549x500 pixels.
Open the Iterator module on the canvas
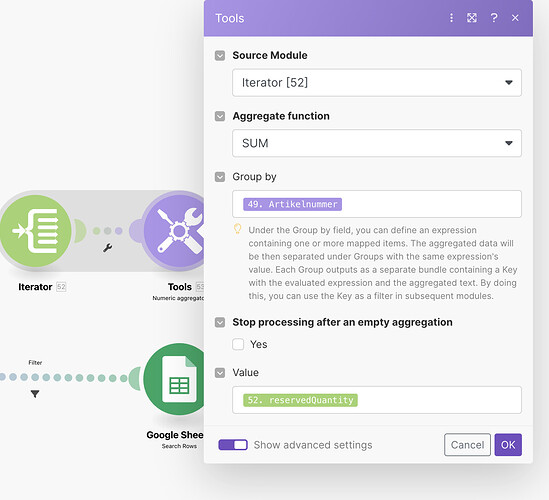(x=35, y=231)
